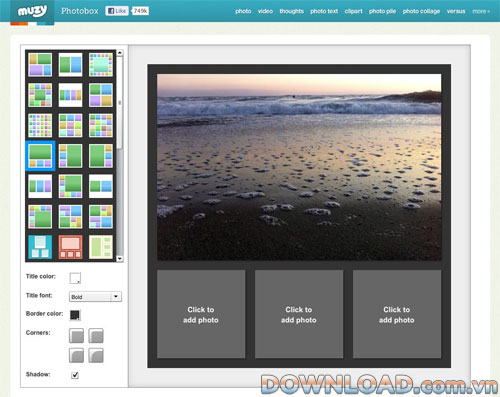Screen dimensions: 500x397
Task: Choose the three-by-three grid layout
Action: point(70,125)
